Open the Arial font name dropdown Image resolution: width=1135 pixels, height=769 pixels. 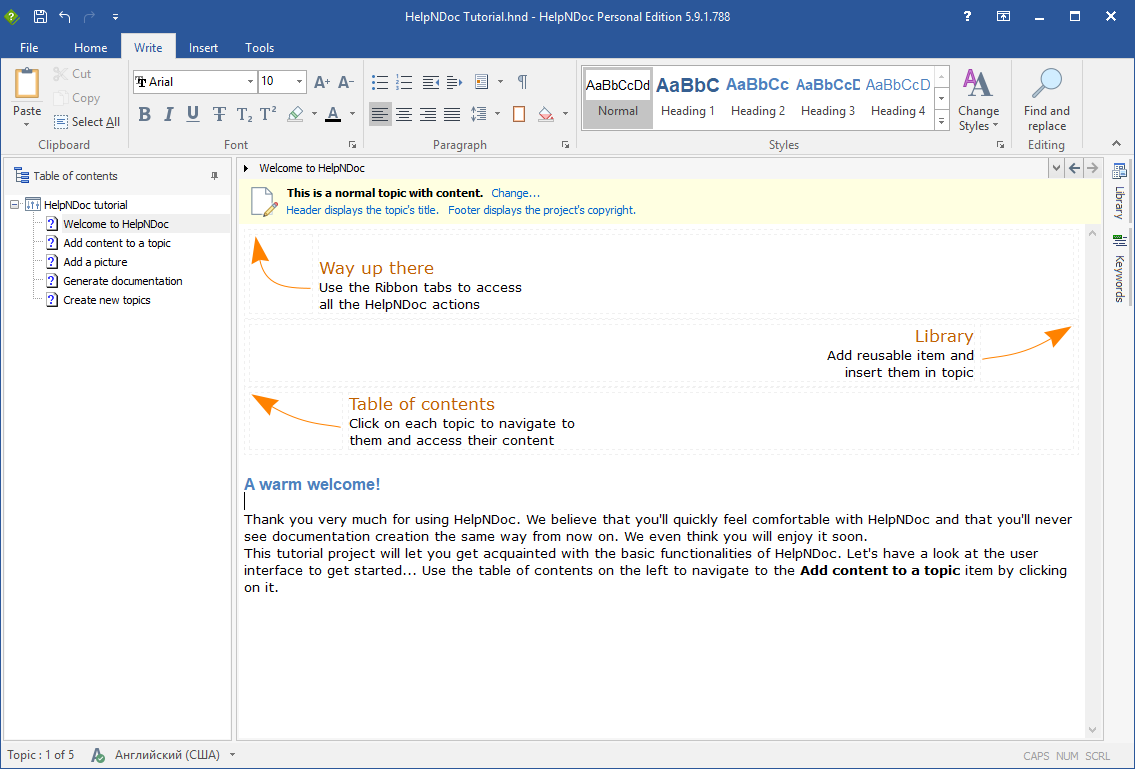250,82
